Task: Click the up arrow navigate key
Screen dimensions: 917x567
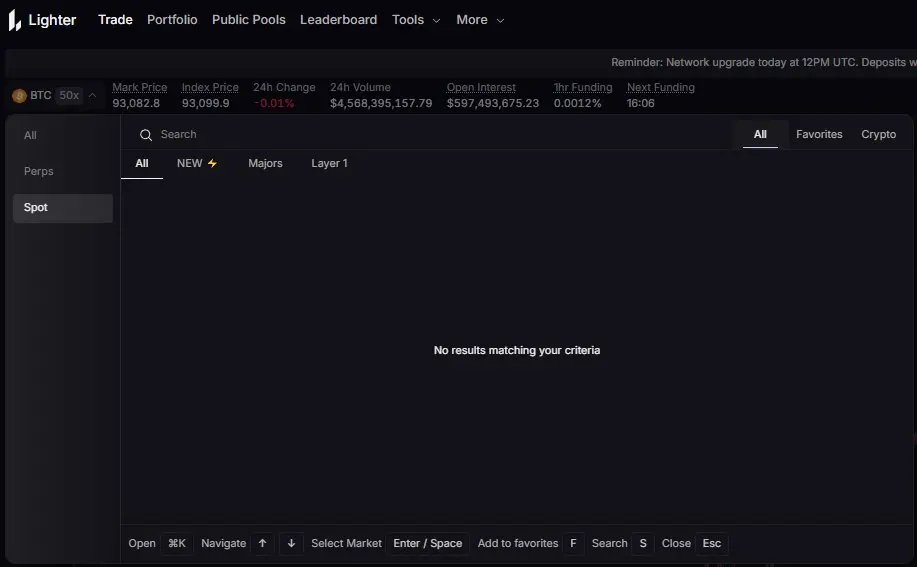Action: [263, 543]
